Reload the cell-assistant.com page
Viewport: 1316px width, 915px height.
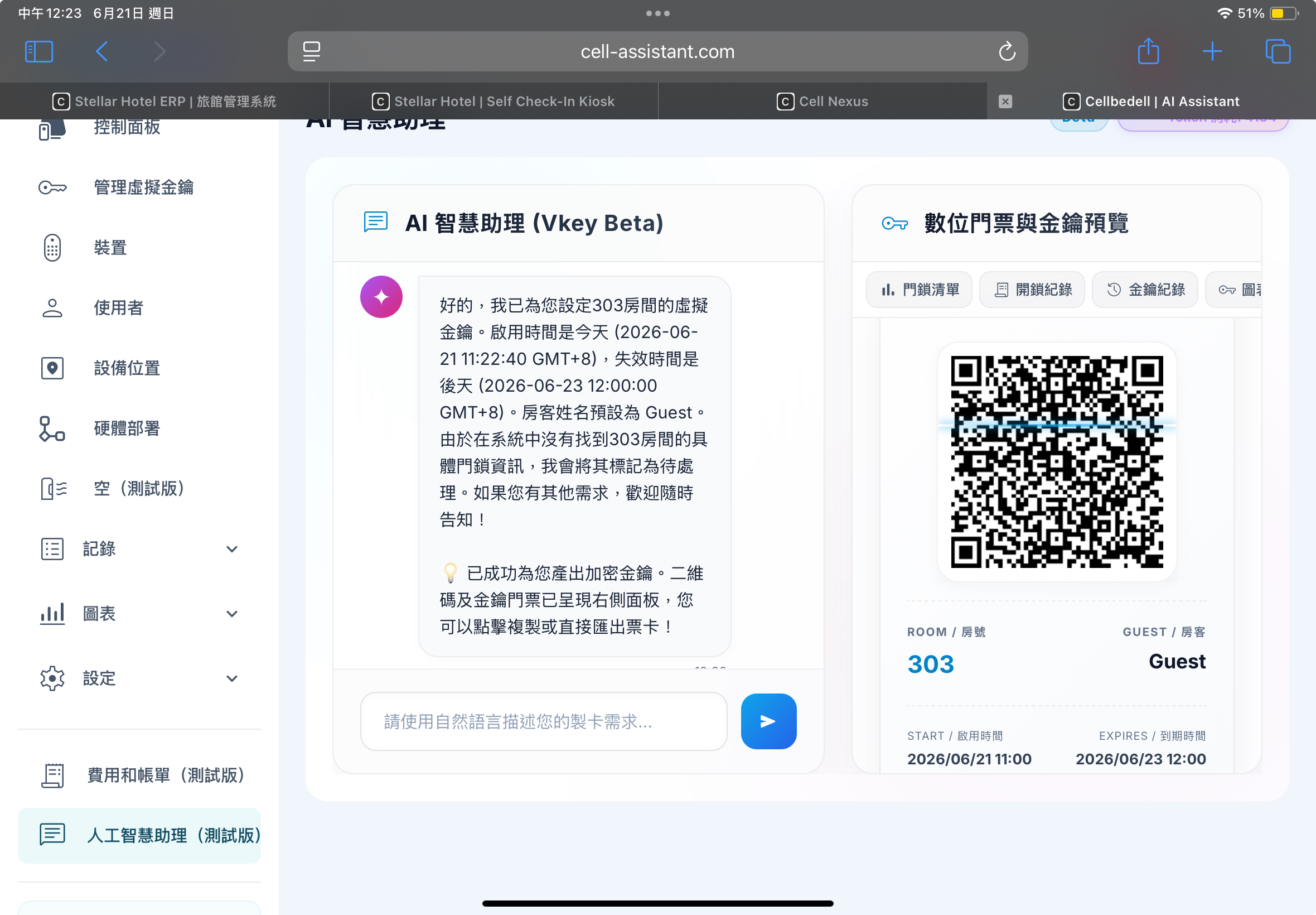tap(1007, 51)
